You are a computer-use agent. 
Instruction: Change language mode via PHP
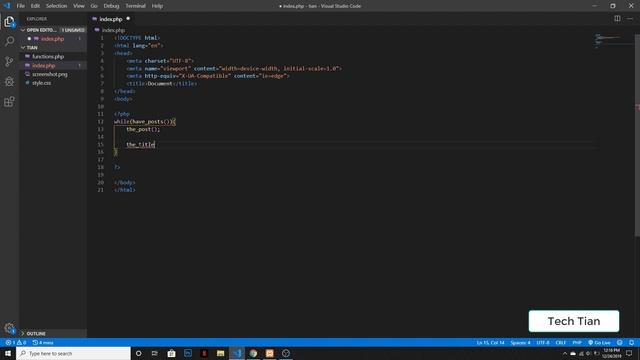point(577,342)
